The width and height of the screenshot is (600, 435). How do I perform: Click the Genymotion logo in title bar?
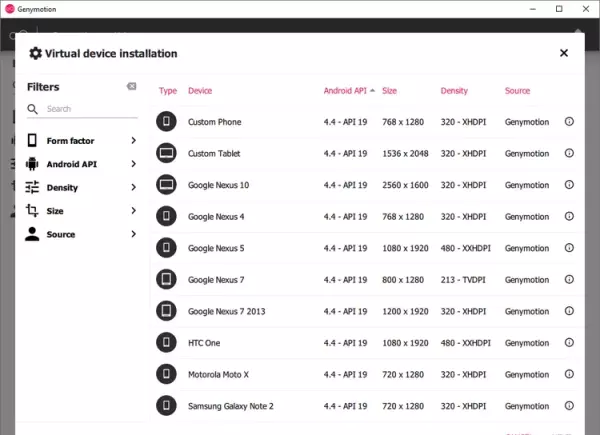(10, 9)
